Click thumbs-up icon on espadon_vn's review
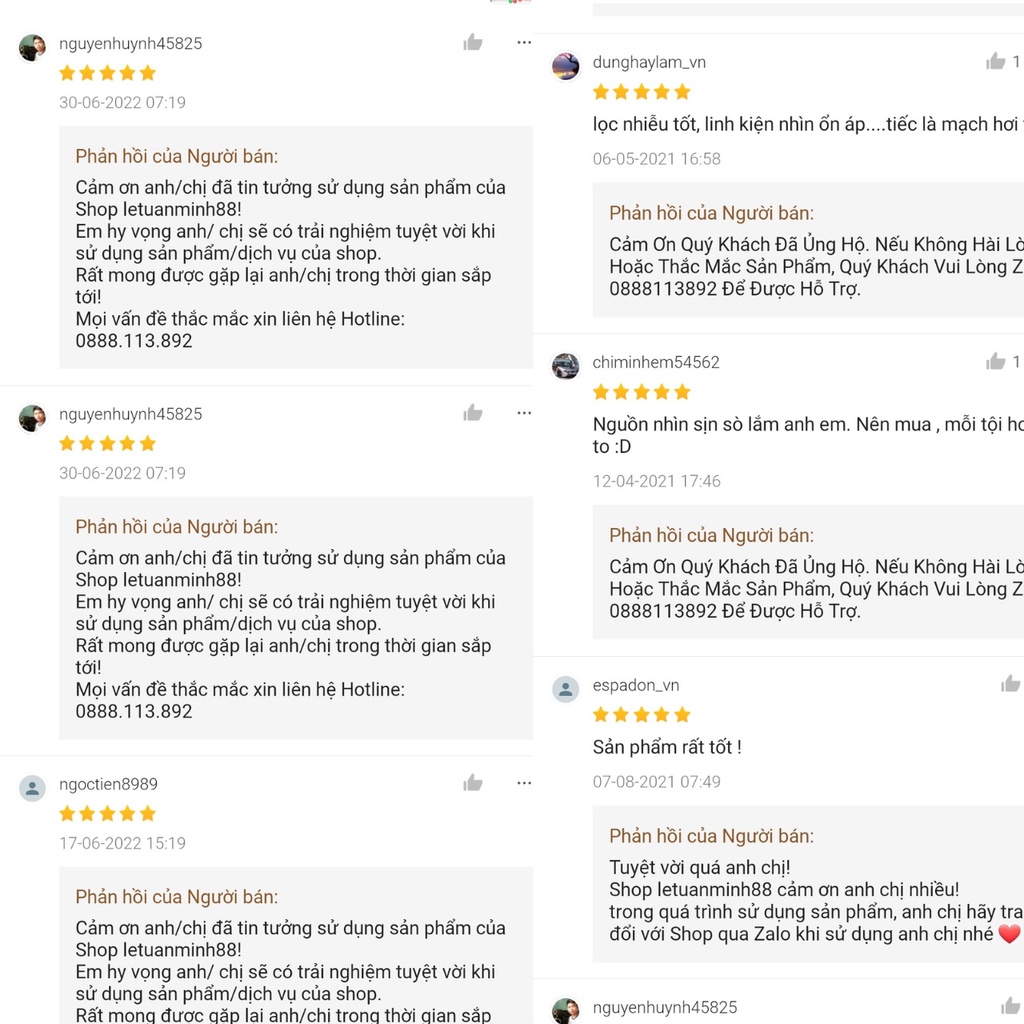This screenshot has height=1024, width=1024. [1011, 684]
